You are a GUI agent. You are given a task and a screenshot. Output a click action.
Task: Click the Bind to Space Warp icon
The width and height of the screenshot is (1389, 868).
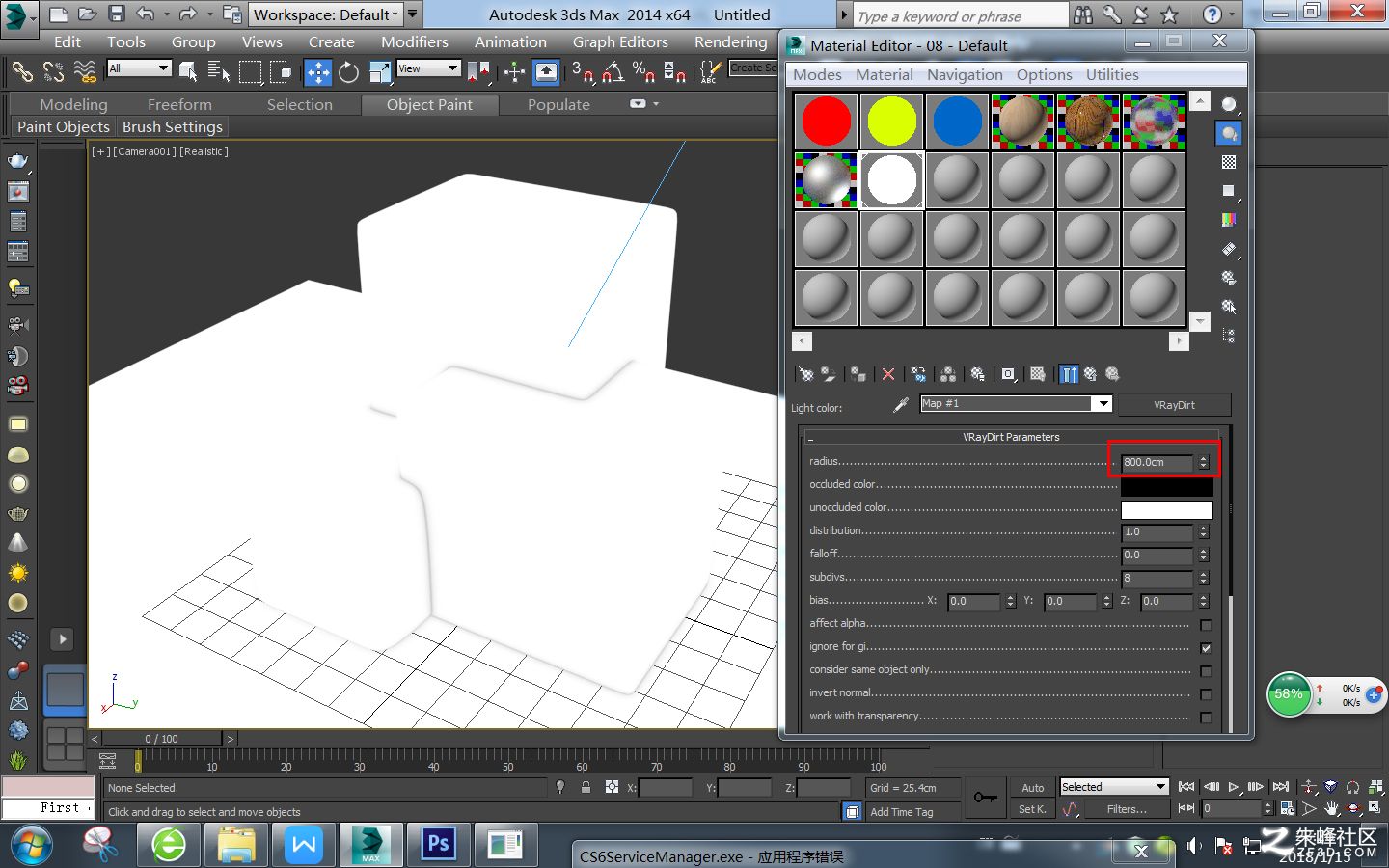[x=85, y=72]
